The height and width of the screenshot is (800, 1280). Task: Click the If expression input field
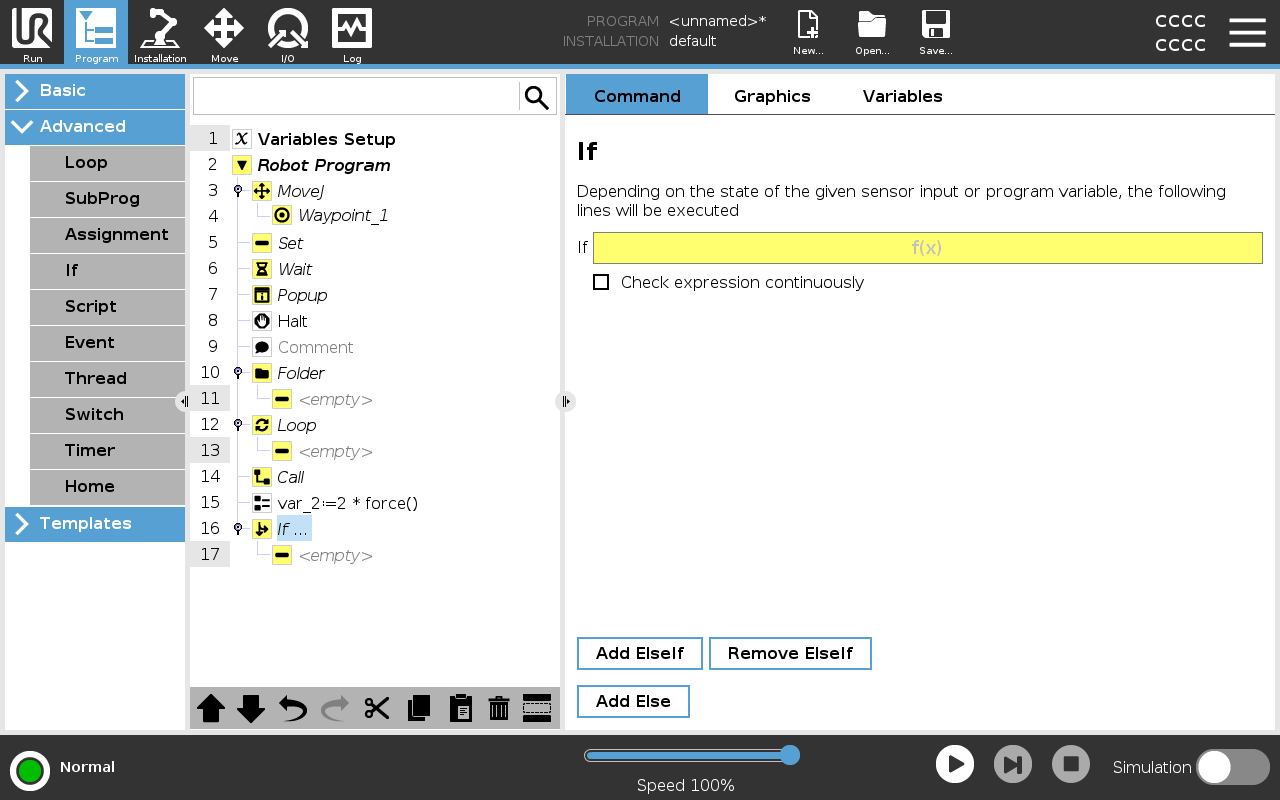tap(927, 248)
